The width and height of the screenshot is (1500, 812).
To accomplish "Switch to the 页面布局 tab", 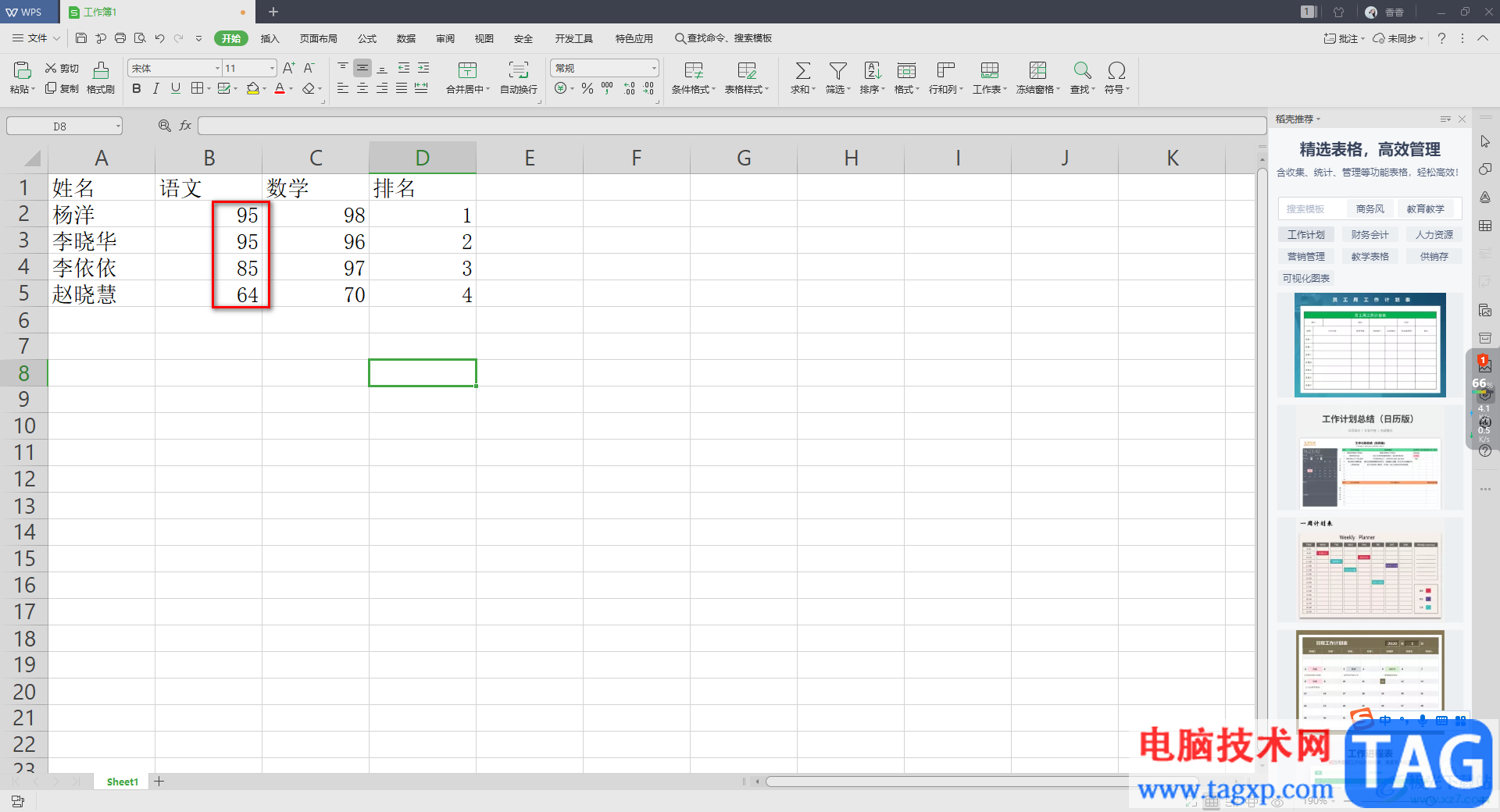I will click(x=318, y=38).
